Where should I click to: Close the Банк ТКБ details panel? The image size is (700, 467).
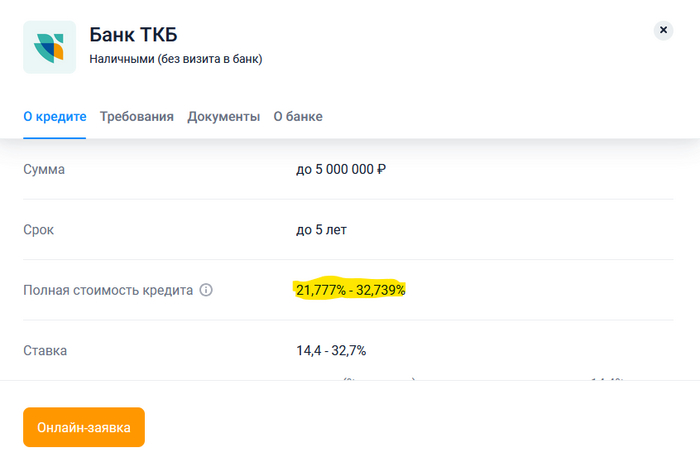coord(663,31)
